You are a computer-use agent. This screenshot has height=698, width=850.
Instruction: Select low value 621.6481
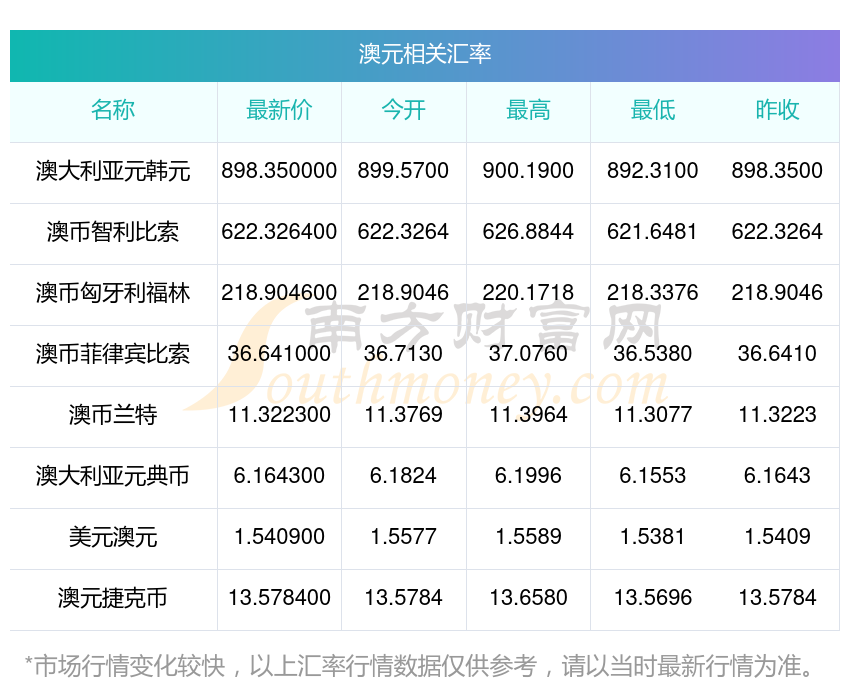coord(653,232)
